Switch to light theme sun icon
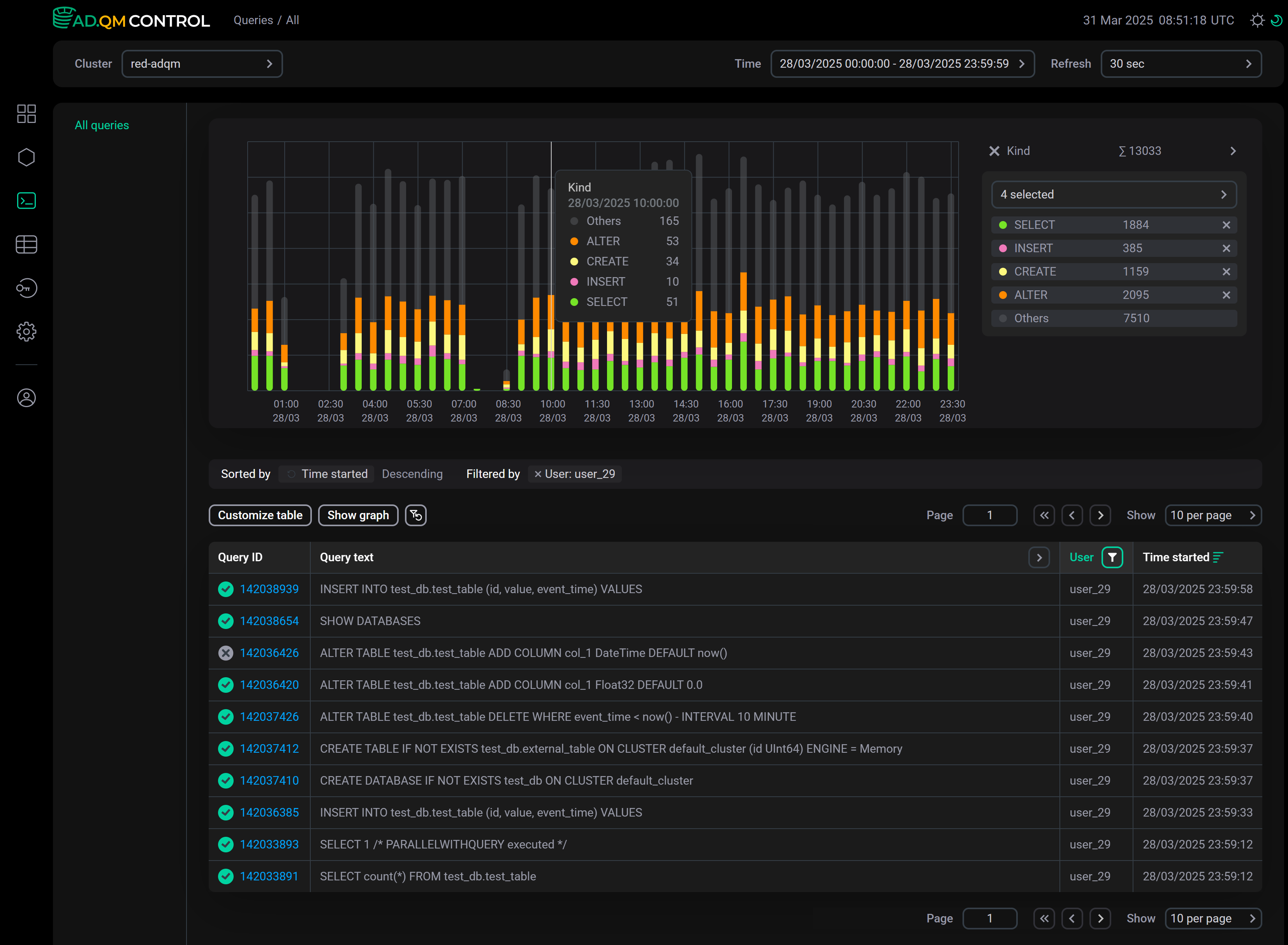Screen dimensions: 1288x945 coord(1256,21)
